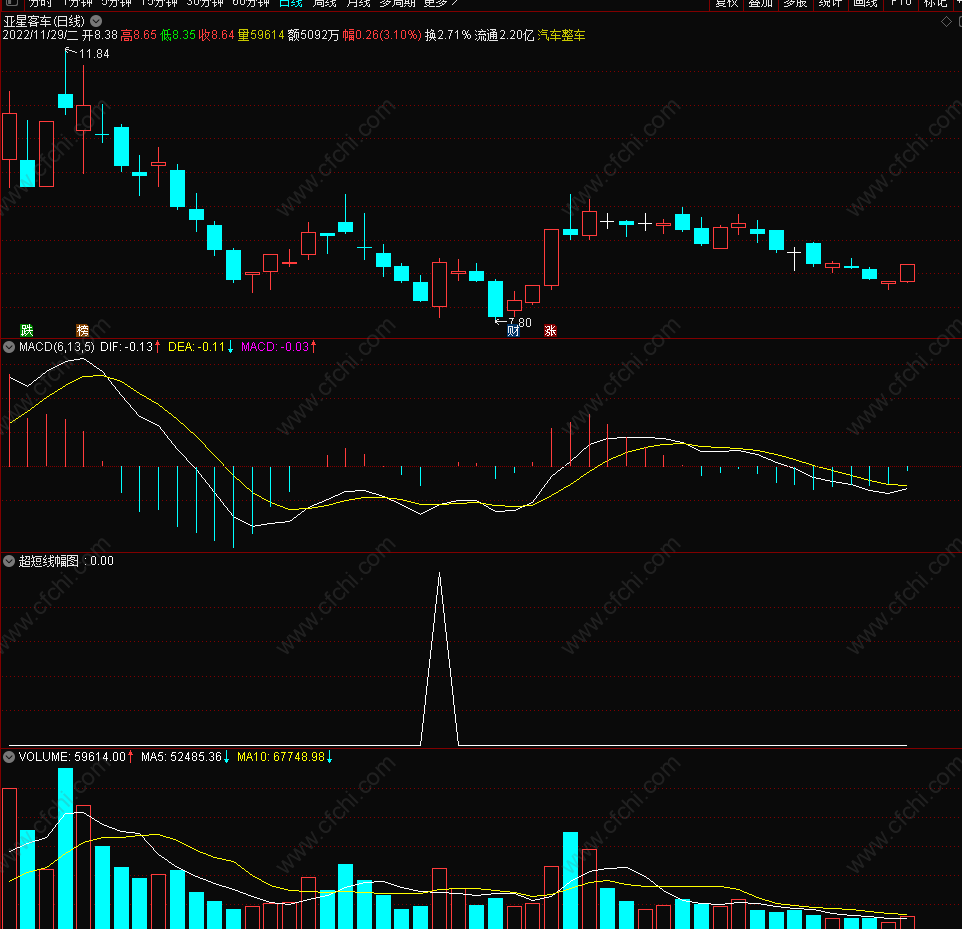Click the F10 toolbar button
Image resolution: width=962 pixels, height=929 pixels.
coord(901,3)
